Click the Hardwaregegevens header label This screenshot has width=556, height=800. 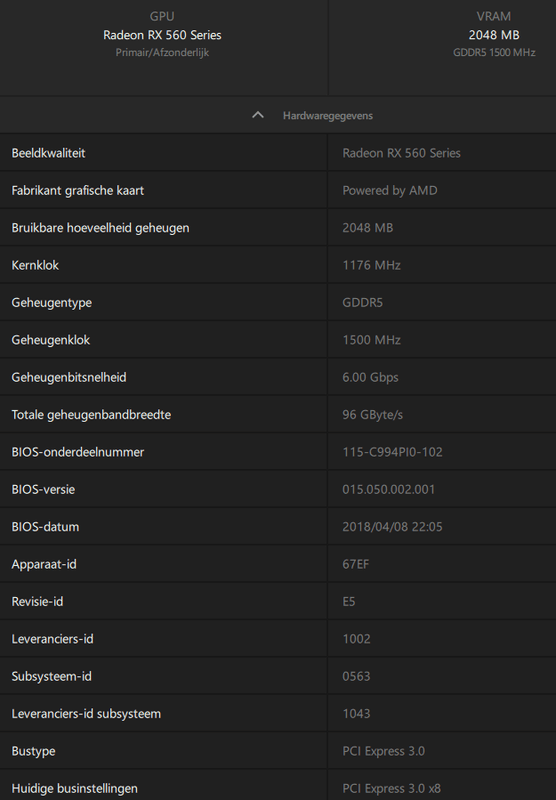tap(327, 116)
